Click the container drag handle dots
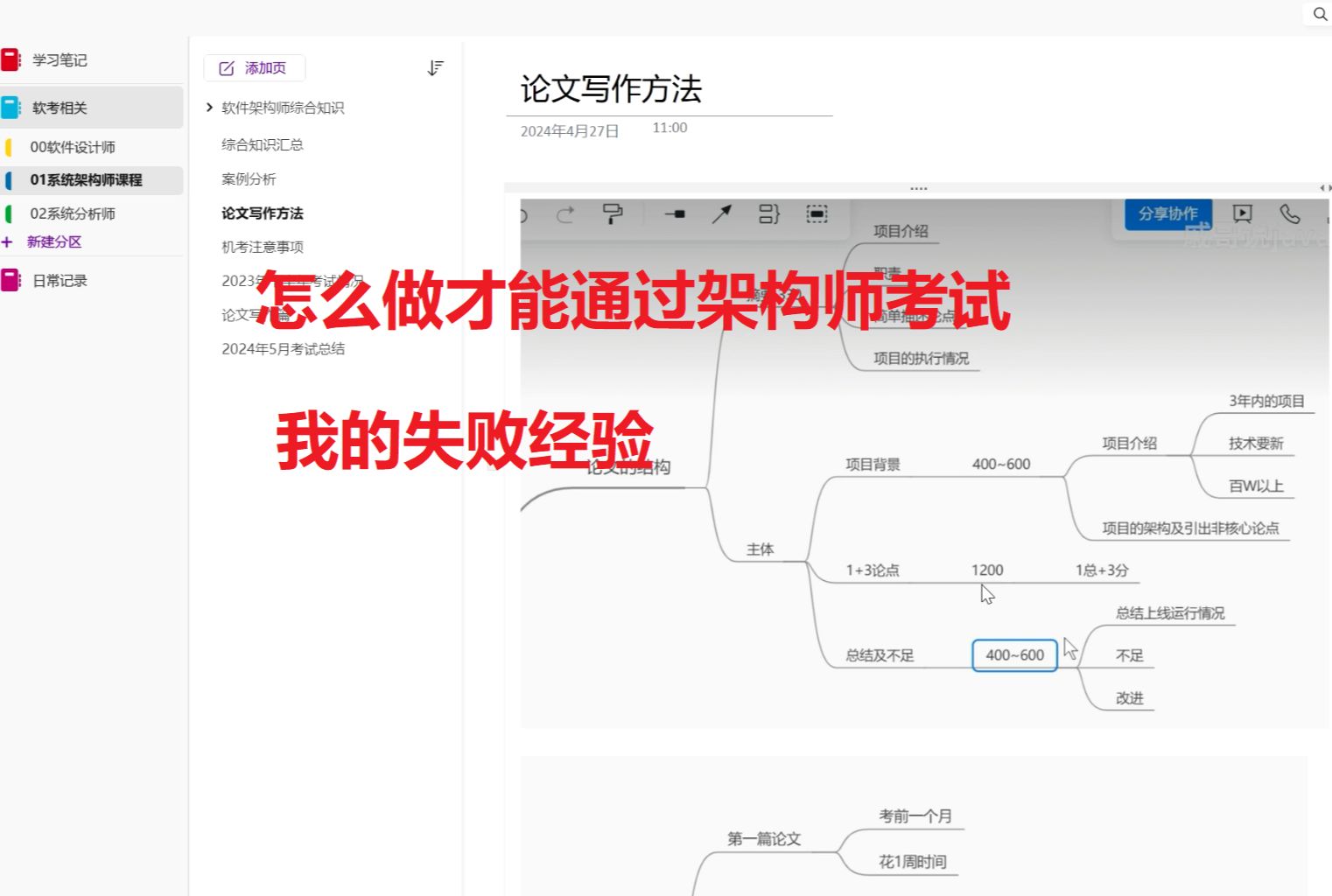The width and height of the screenshot is (1332, 896). 918,188
